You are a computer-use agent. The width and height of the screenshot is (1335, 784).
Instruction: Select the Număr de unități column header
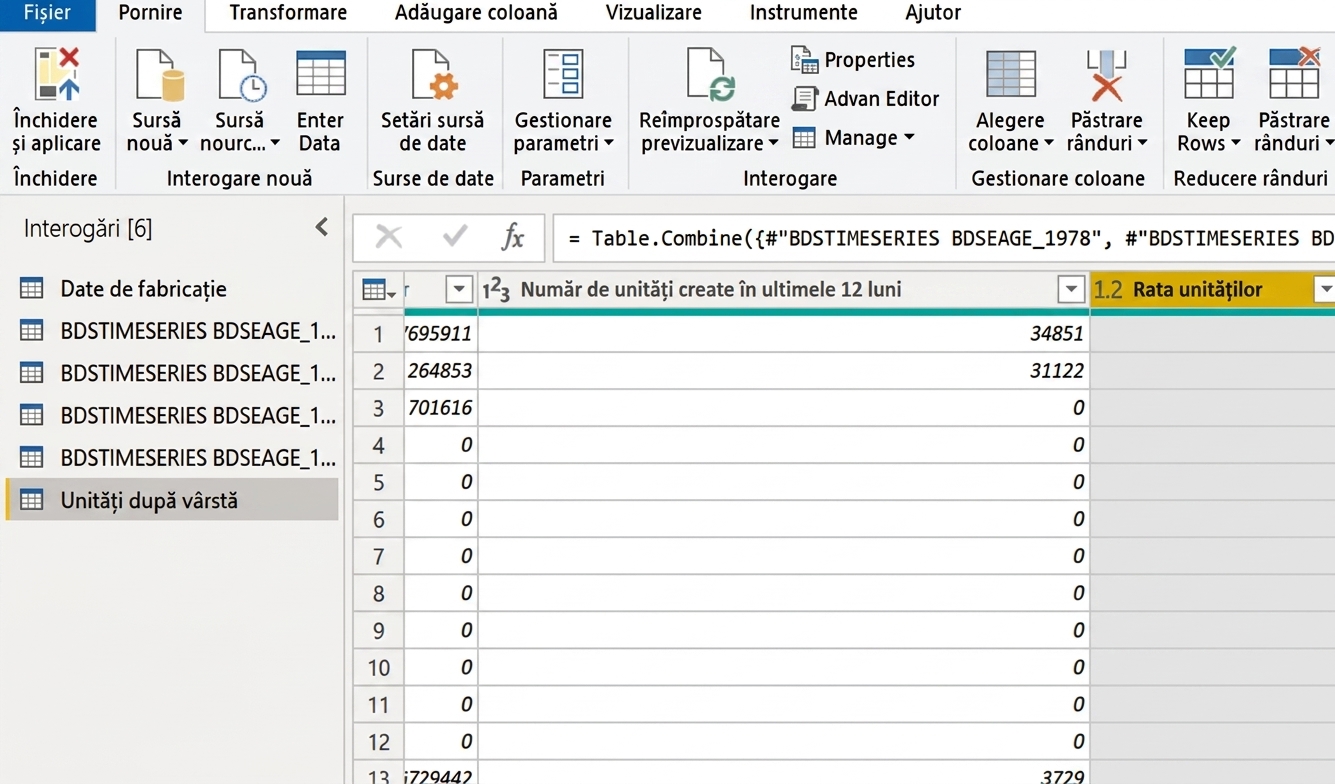pos(784,290)
